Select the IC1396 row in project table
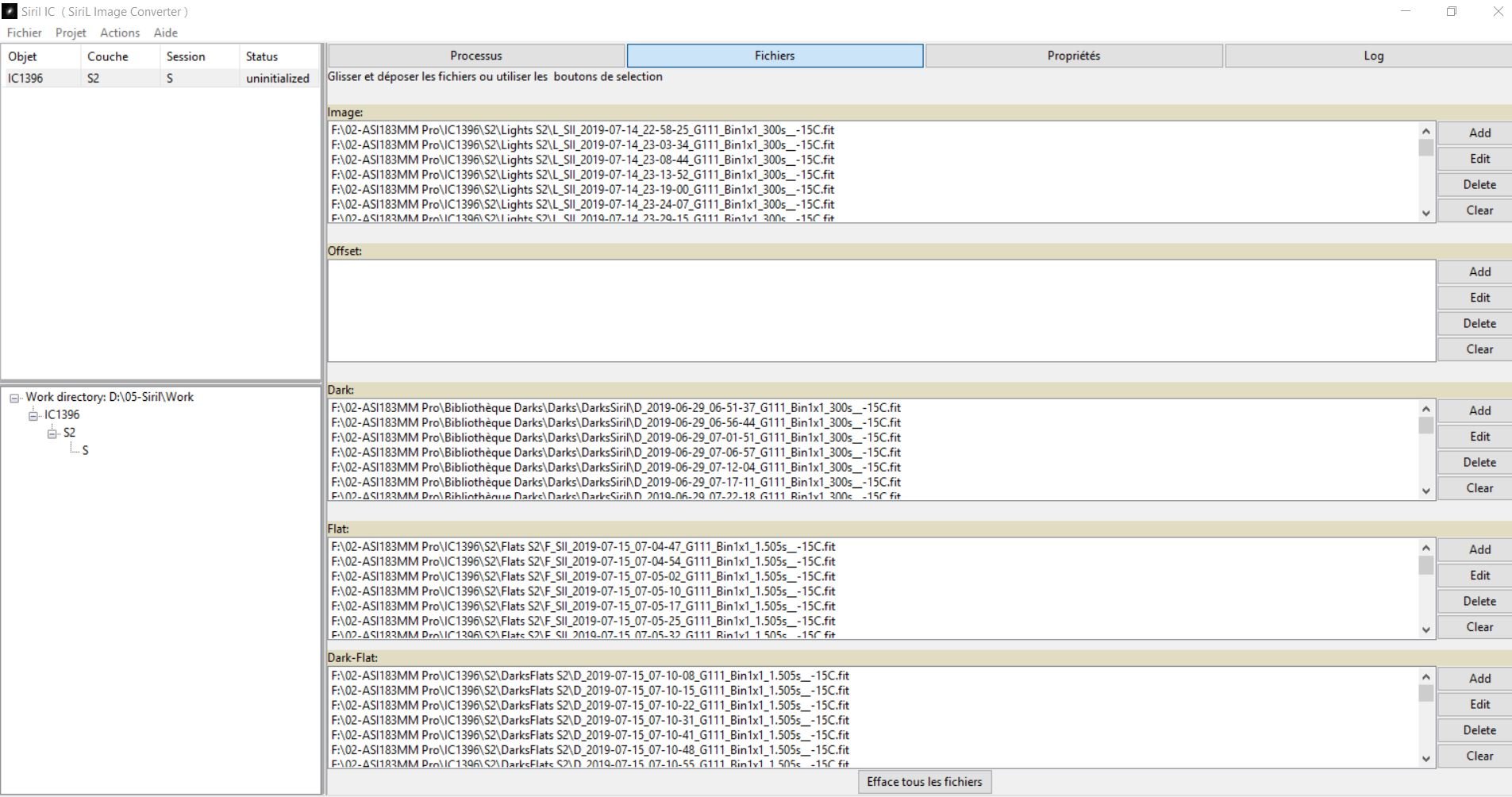Viewport: 1512px width, 797px height. pyautogui.click(x=160, y=78)
